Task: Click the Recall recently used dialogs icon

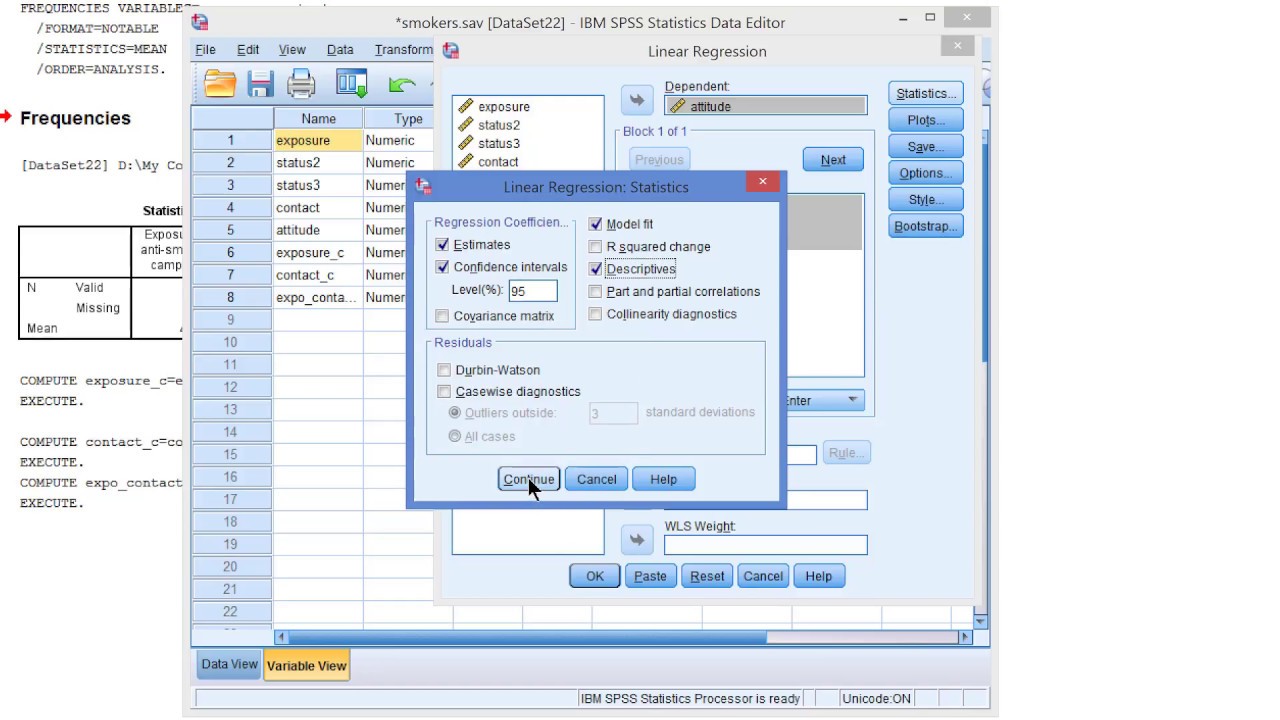Action: (x=351, y=84)
